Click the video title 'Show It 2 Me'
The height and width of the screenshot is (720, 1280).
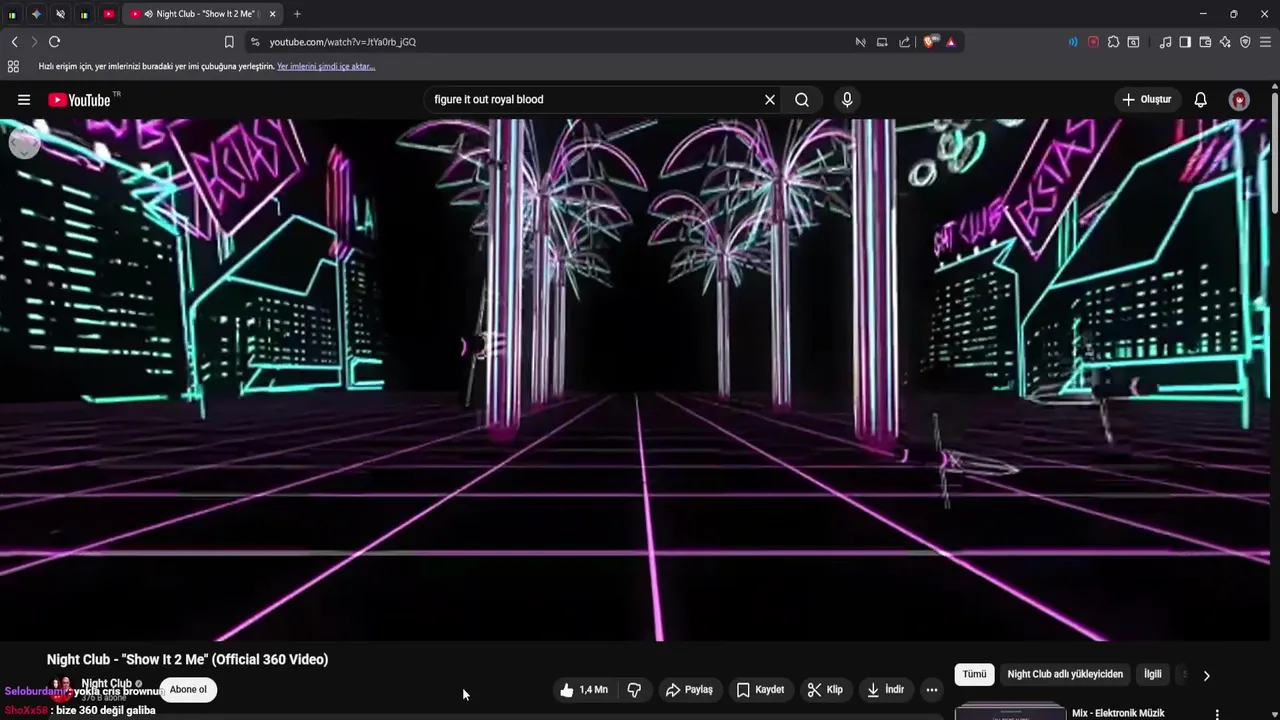point(187,660)
